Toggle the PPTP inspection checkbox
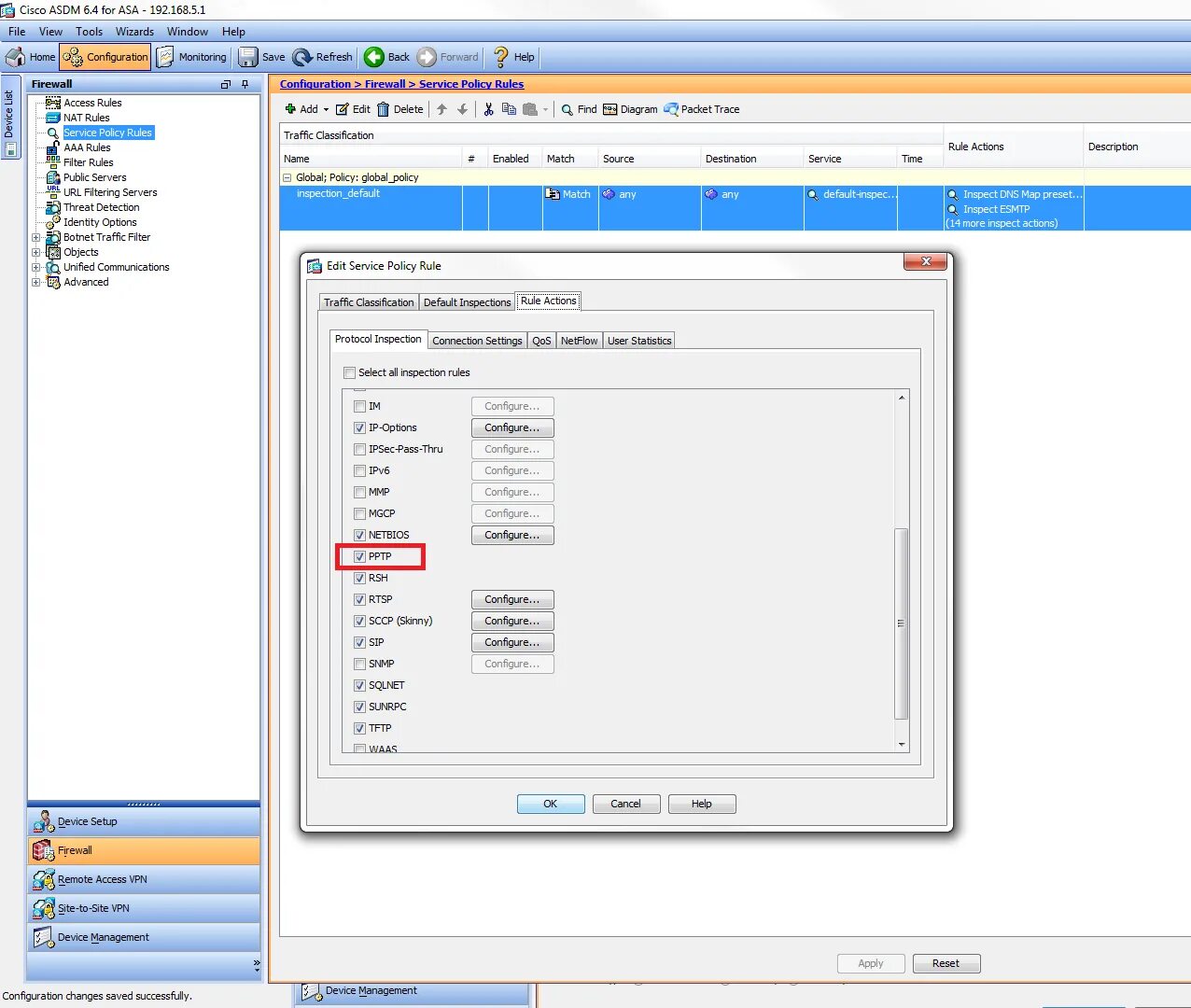 click(x=359, y=556)
